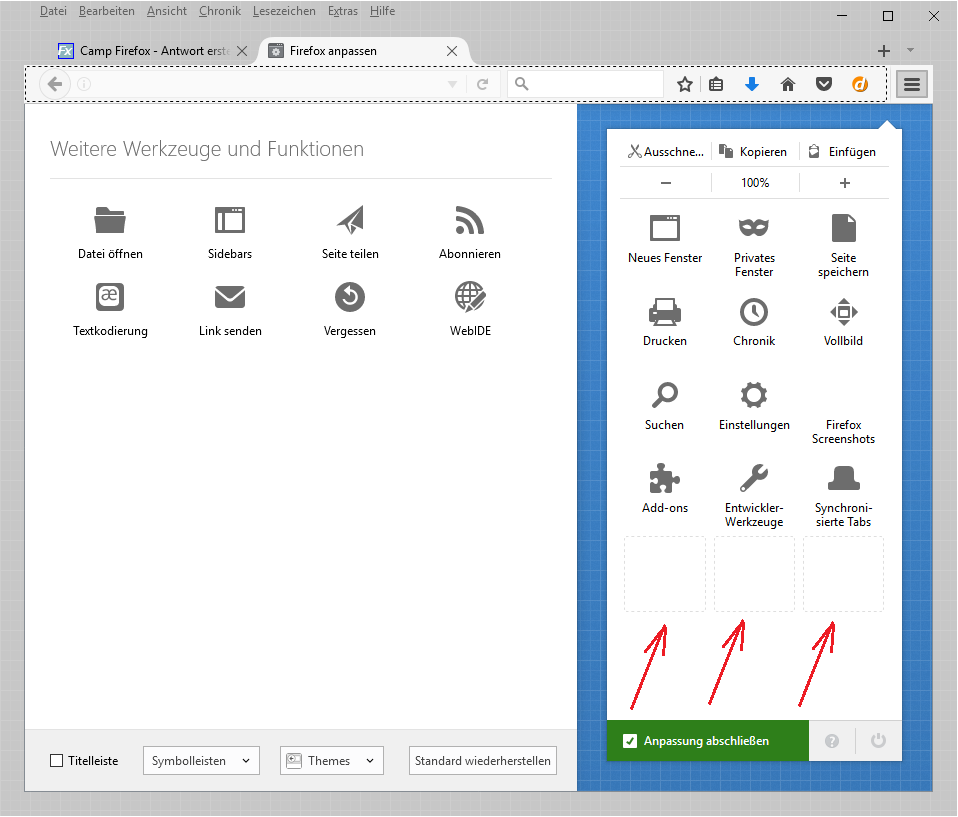Click the back arrow button
Viewport: 958px width, 817px height.
(55, 84)
